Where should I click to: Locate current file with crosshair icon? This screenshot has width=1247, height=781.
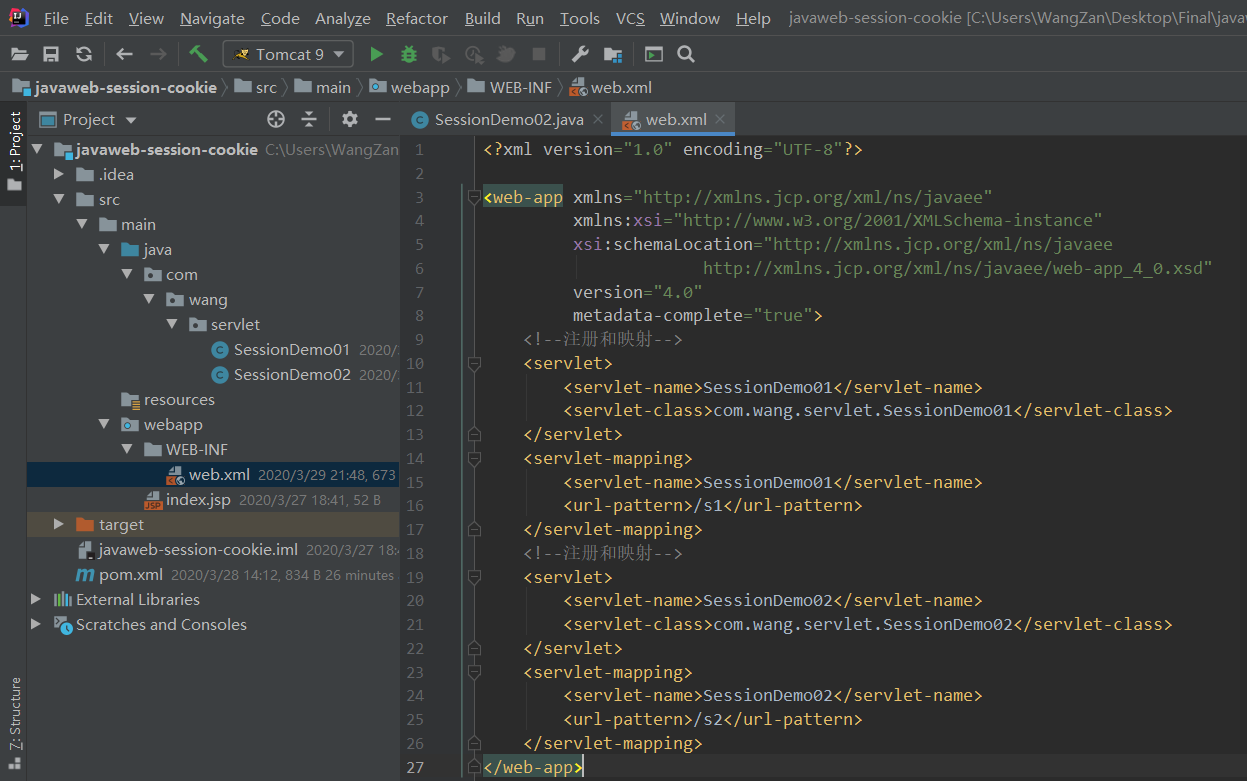(x=276, y=119)
